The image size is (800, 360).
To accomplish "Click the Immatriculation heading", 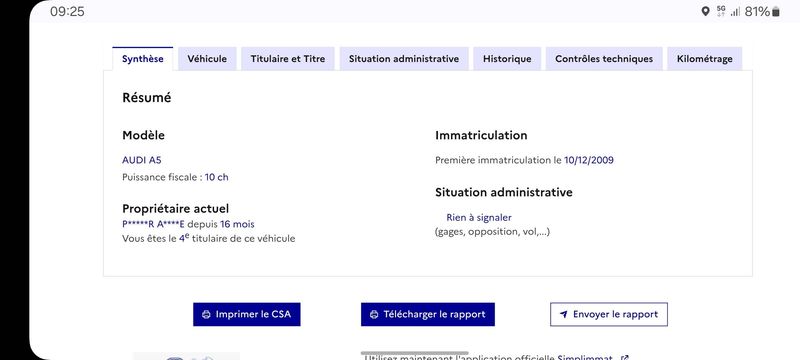I will click(x=481, y=135).
